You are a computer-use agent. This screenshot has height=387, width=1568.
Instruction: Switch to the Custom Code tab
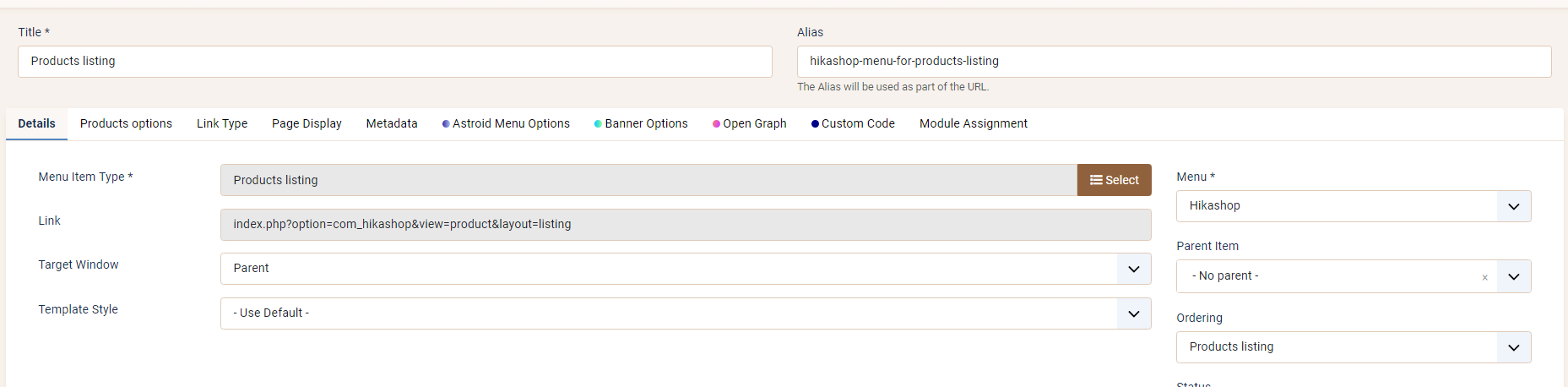(x=853, y=123)
